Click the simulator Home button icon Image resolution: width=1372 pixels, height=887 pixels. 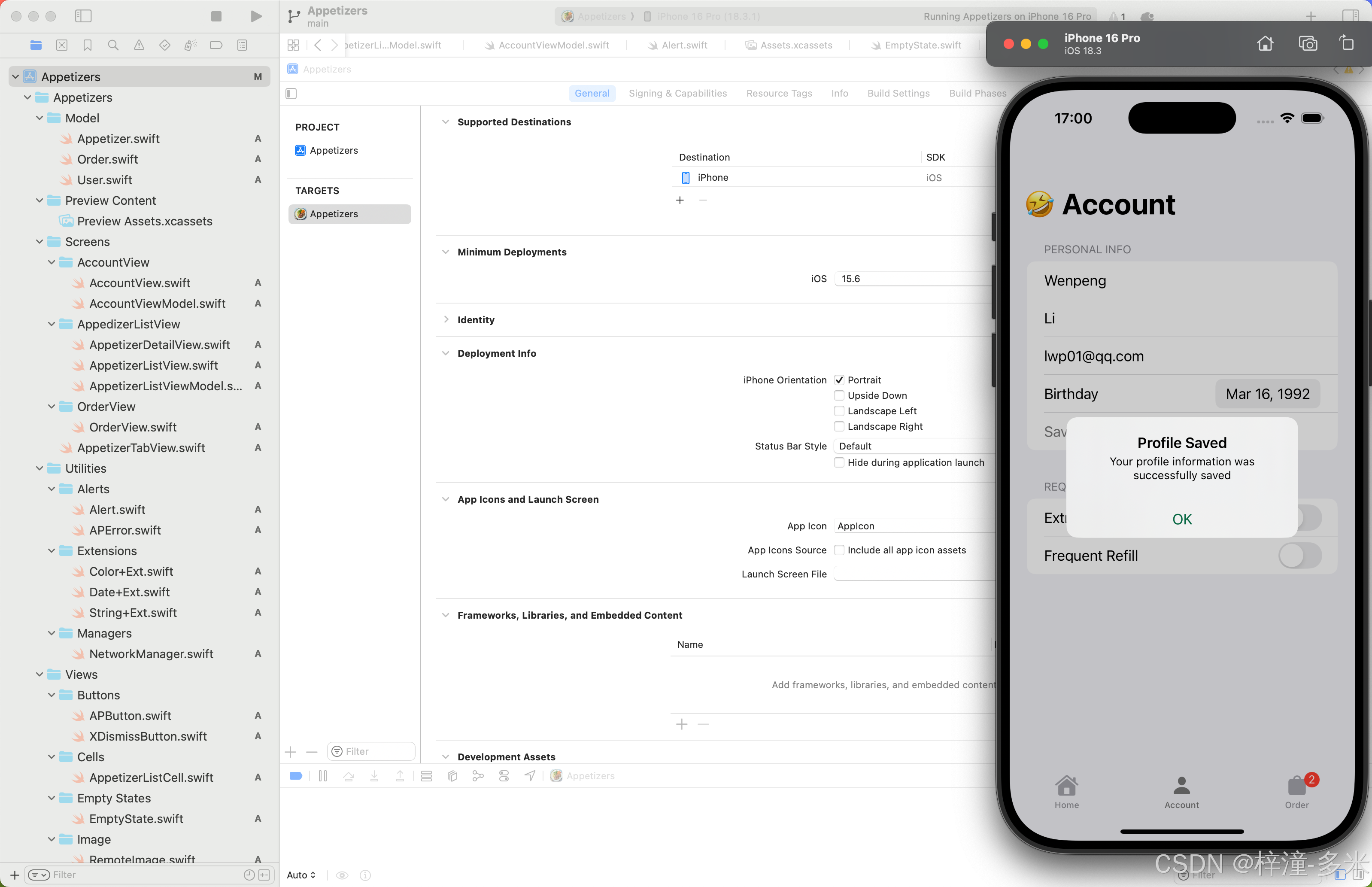1264,43
